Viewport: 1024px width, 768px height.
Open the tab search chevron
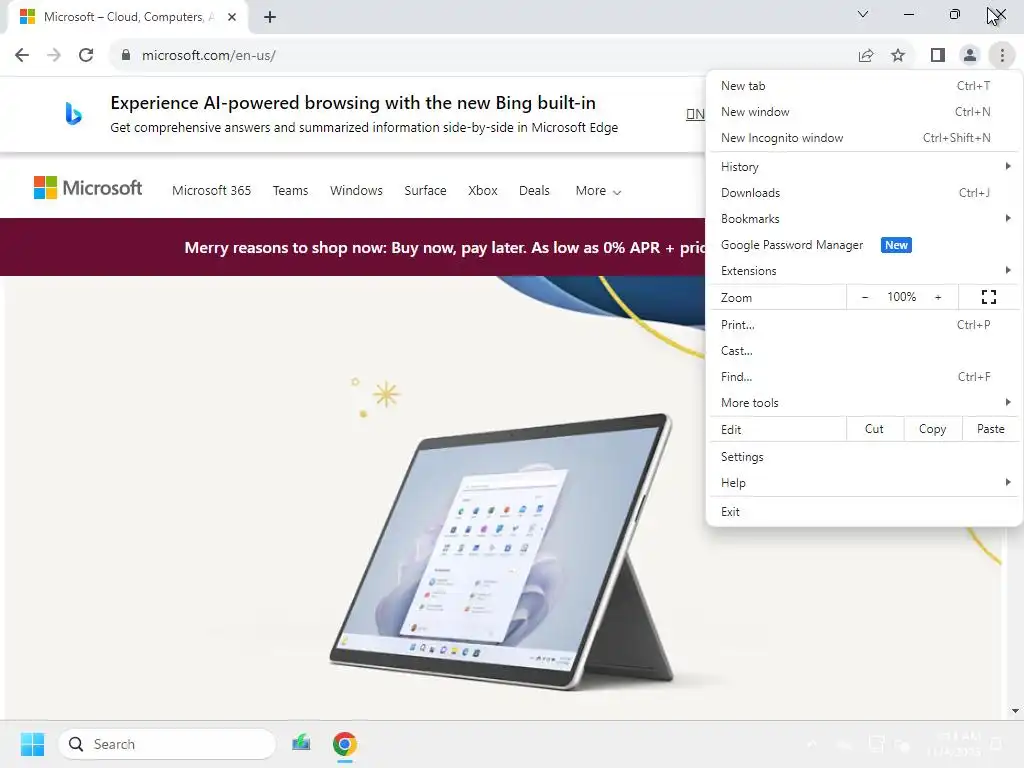coord(863,14)
